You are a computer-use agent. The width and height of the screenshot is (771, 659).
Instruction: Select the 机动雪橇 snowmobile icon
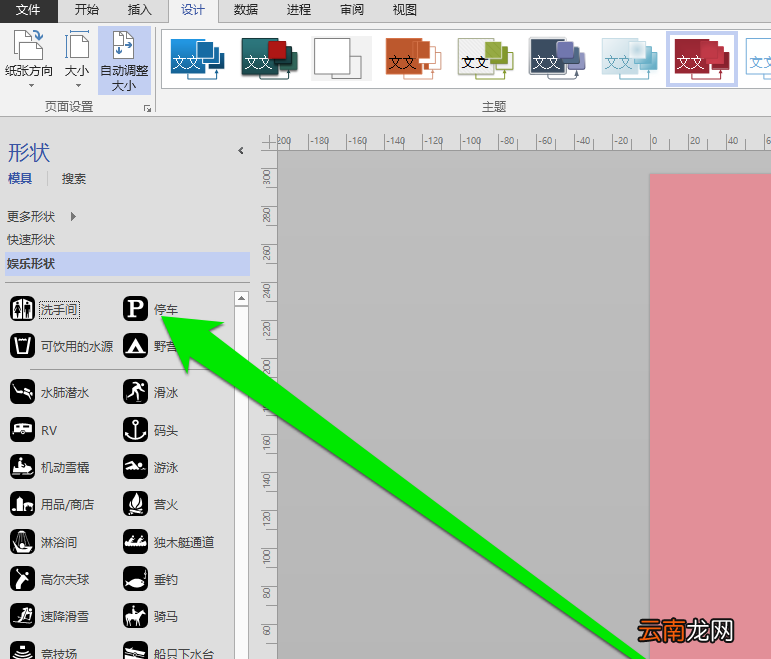pyautogui.click(x=22, y=466)
